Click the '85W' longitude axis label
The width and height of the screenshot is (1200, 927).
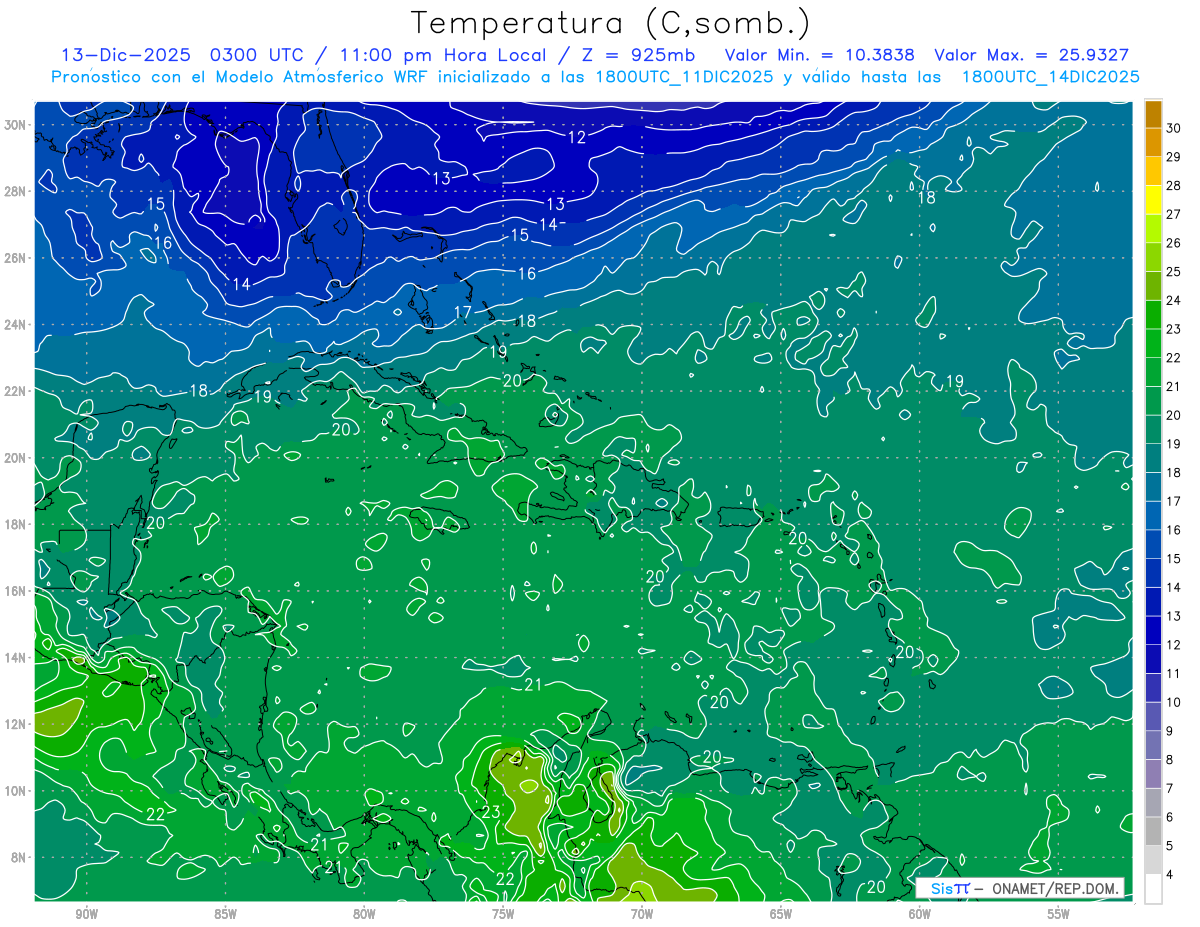[225, 914]
